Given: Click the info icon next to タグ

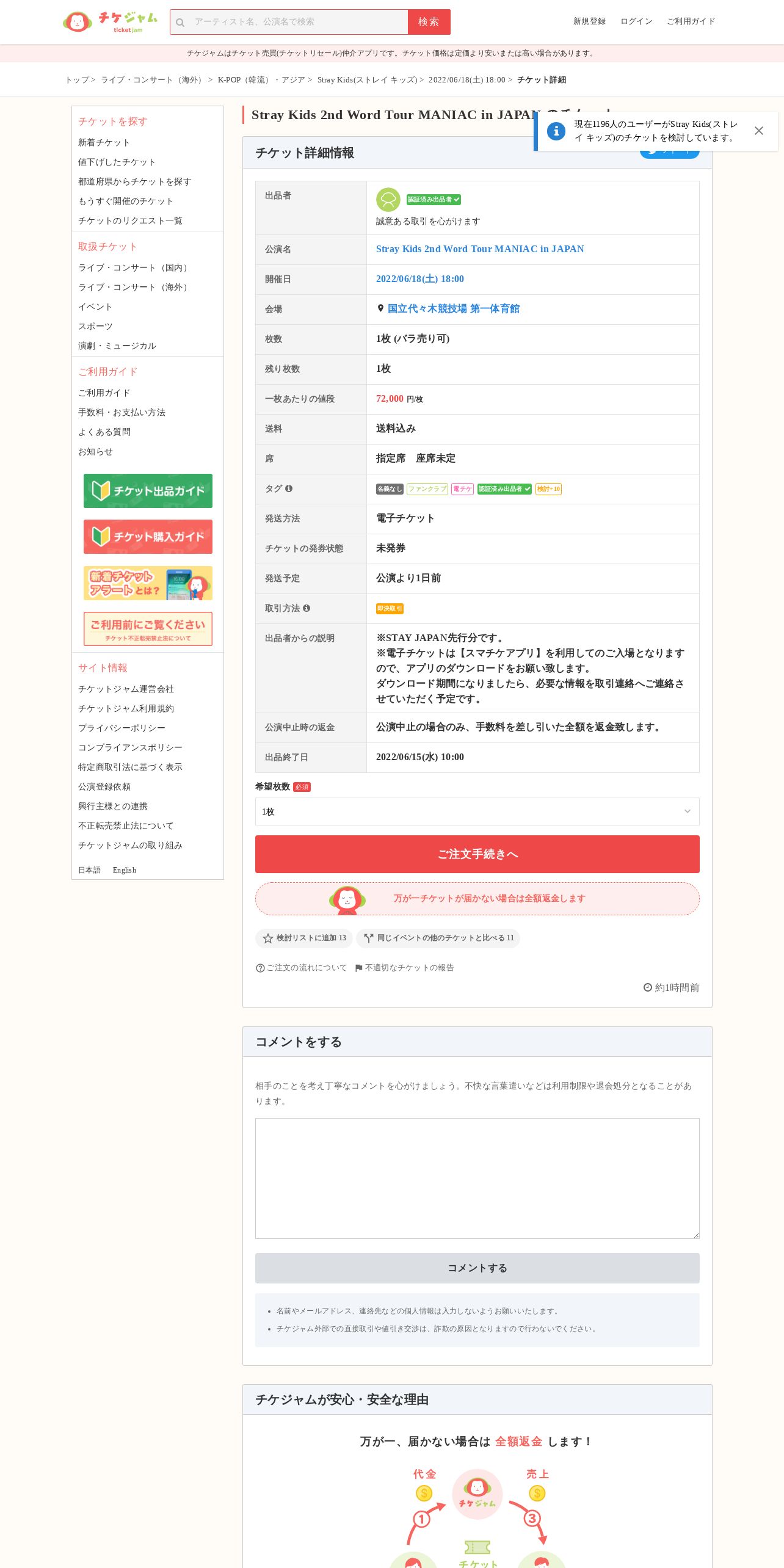Looking at the screenshot, I should pos(289,488).
